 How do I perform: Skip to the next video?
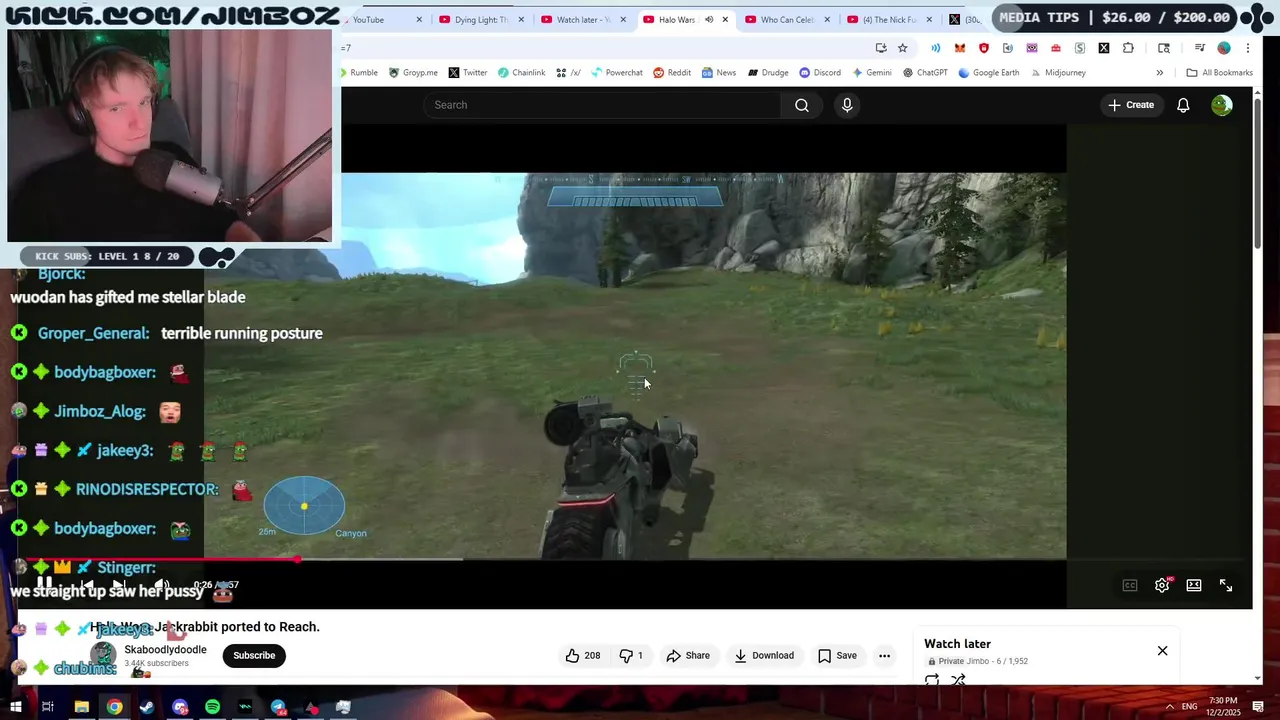[118, 585]
